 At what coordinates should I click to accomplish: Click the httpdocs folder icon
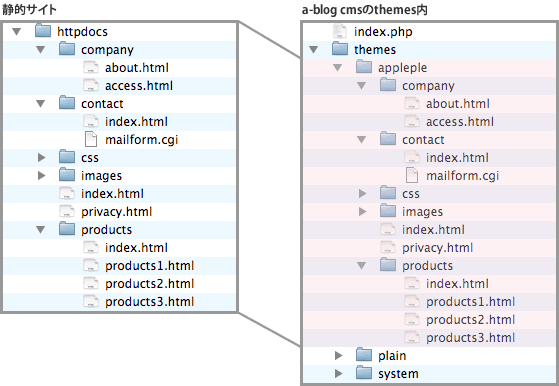click(43, 31)
